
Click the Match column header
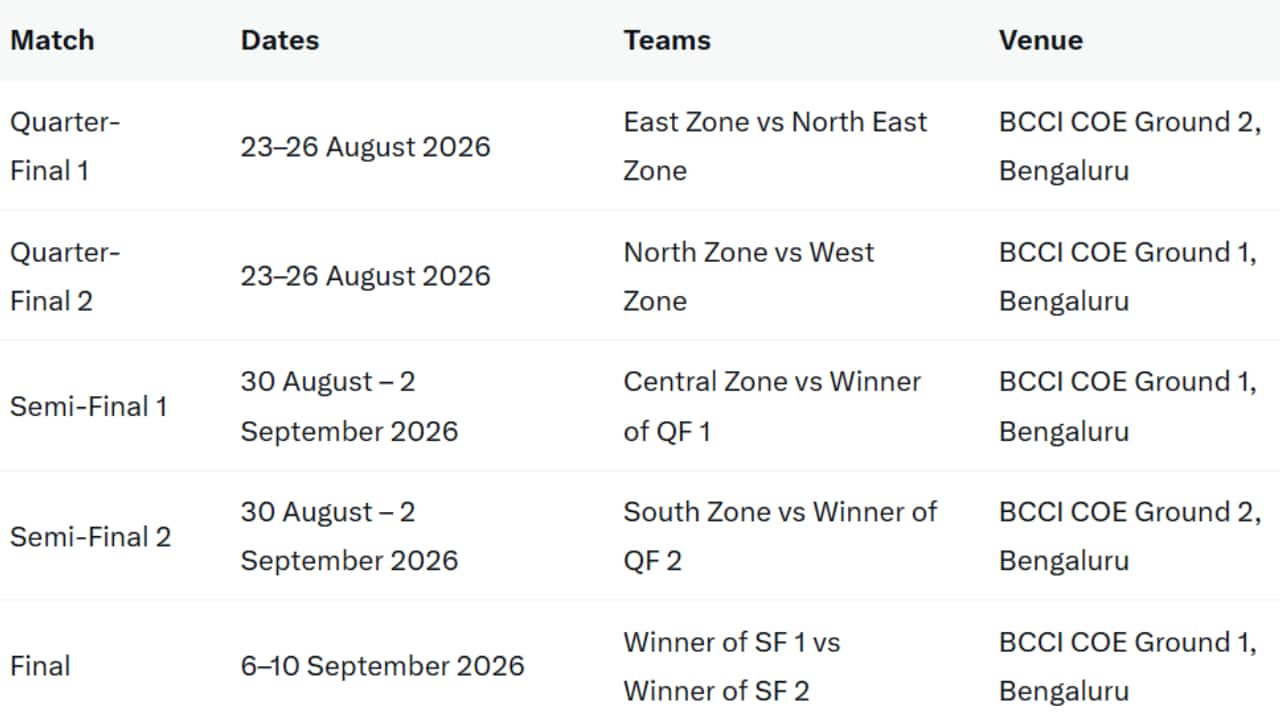click(52, 40)
